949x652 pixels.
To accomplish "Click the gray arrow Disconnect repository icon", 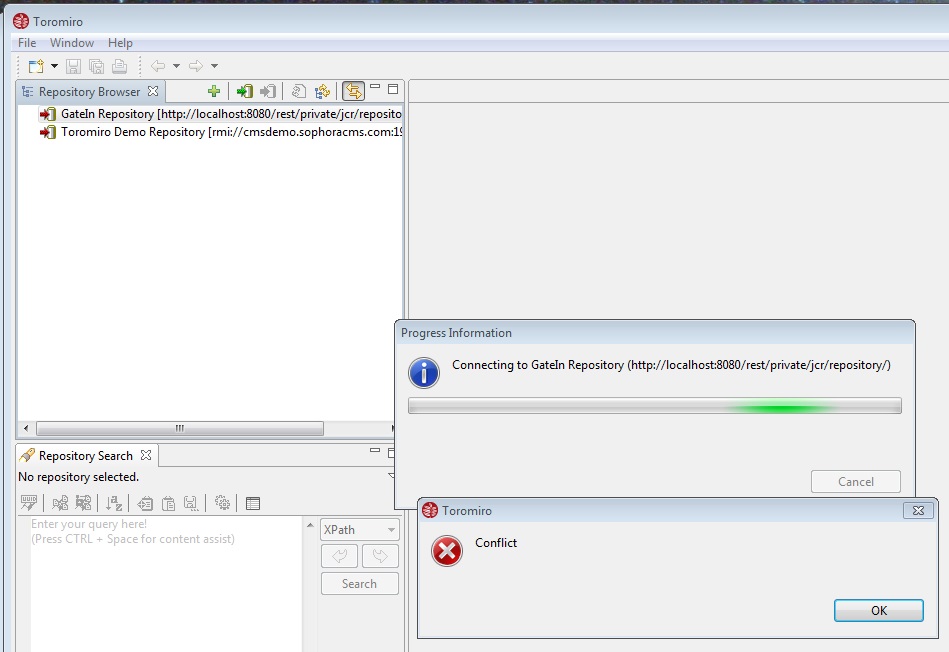I will pyautogui.click(x=268, y=91).
